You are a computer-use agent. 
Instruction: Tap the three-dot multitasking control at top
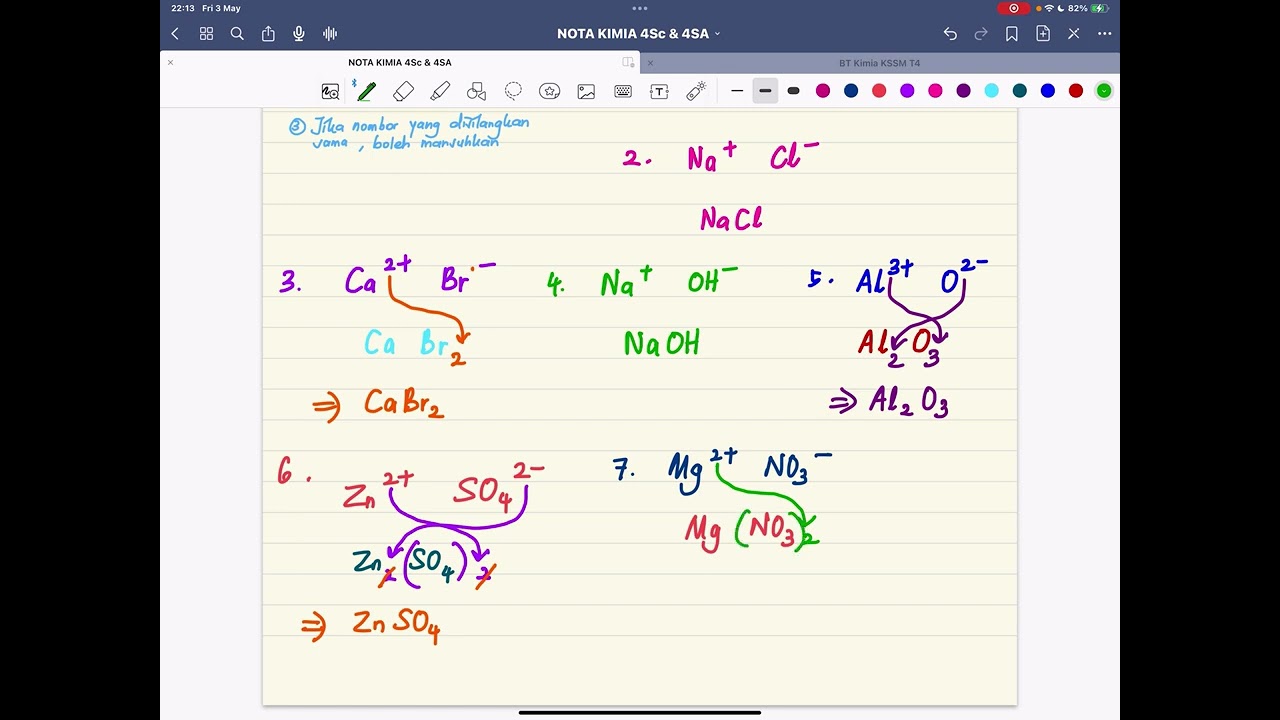640,8
